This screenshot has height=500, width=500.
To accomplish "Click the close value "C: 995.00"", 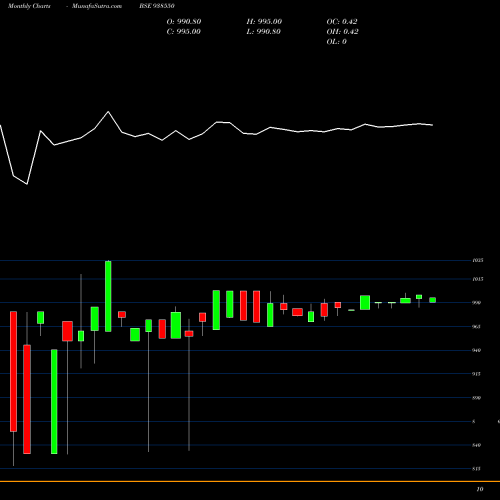I will point(184,32).
